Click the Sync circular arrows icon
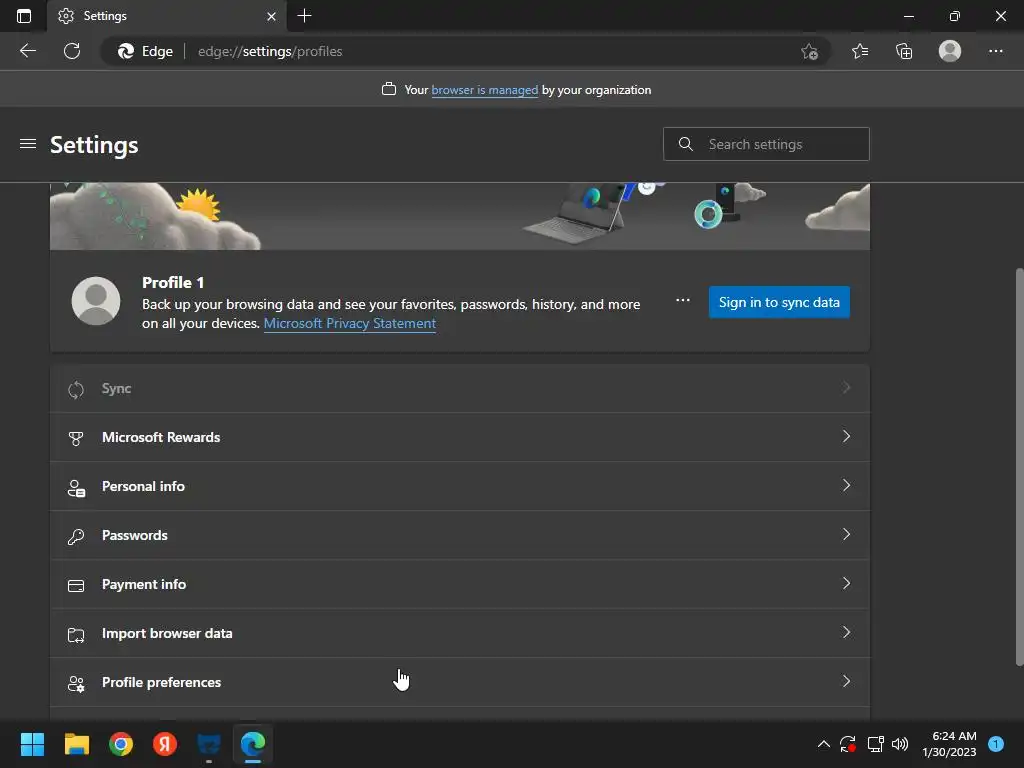 pyautogui.click(x=76, y=390)
